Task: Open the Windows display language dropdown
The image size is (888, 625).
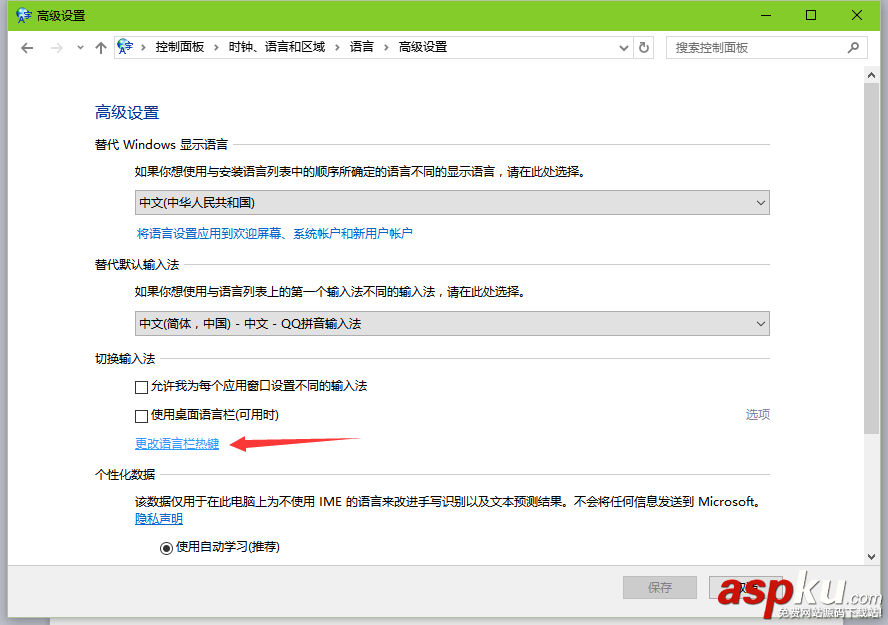Action: [x=761, y=202]
